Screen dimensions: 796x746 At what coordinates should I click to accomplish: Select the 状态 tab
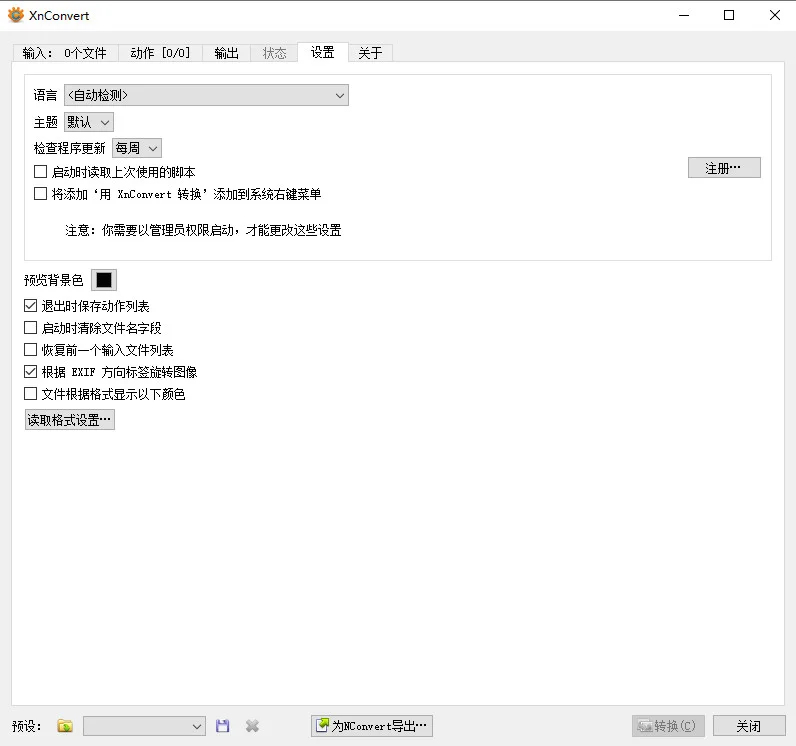[x=274, y=53]
